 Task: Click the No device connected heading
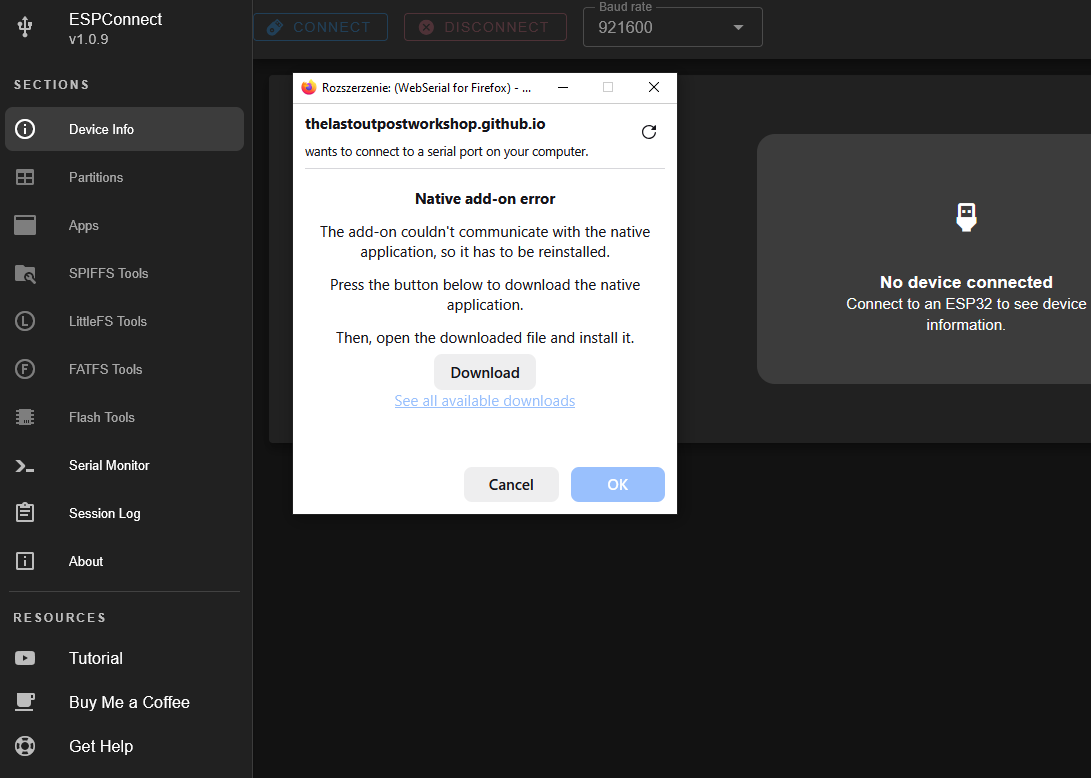coord(966,282)
